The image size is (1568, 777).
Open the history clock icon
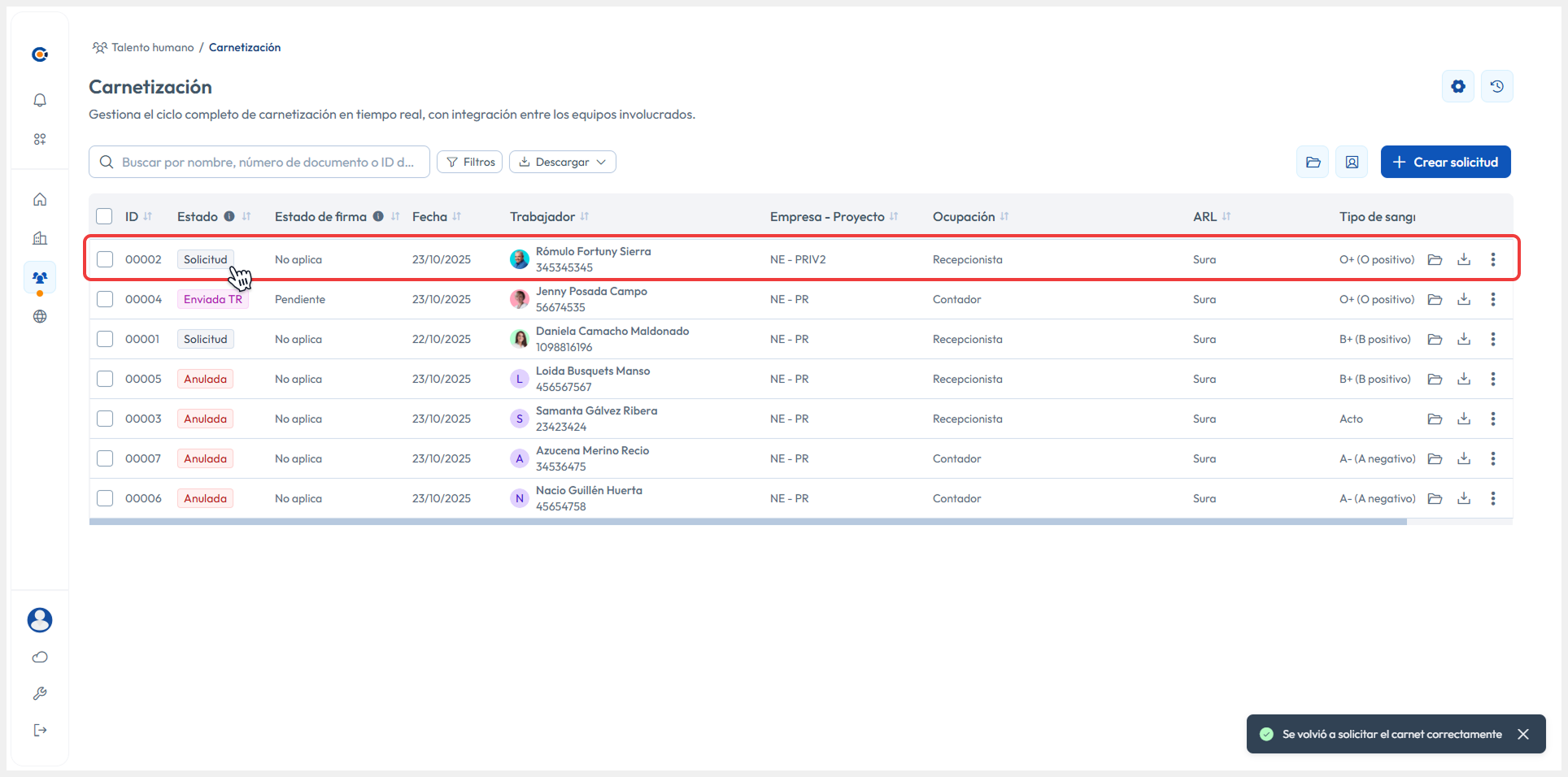(x=1496, y=86)
